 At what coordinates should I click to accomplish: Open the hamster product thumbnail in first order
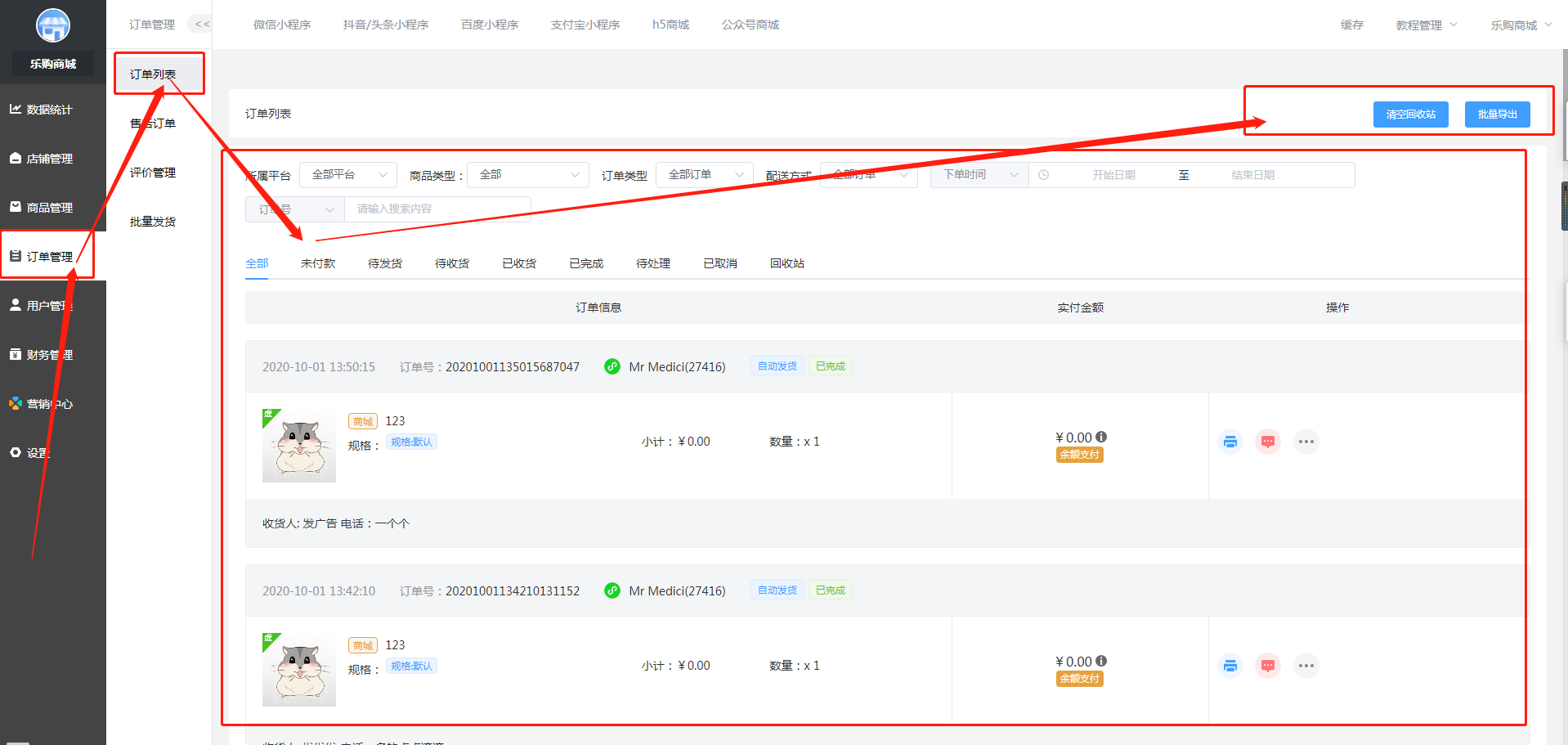[299, 446]
